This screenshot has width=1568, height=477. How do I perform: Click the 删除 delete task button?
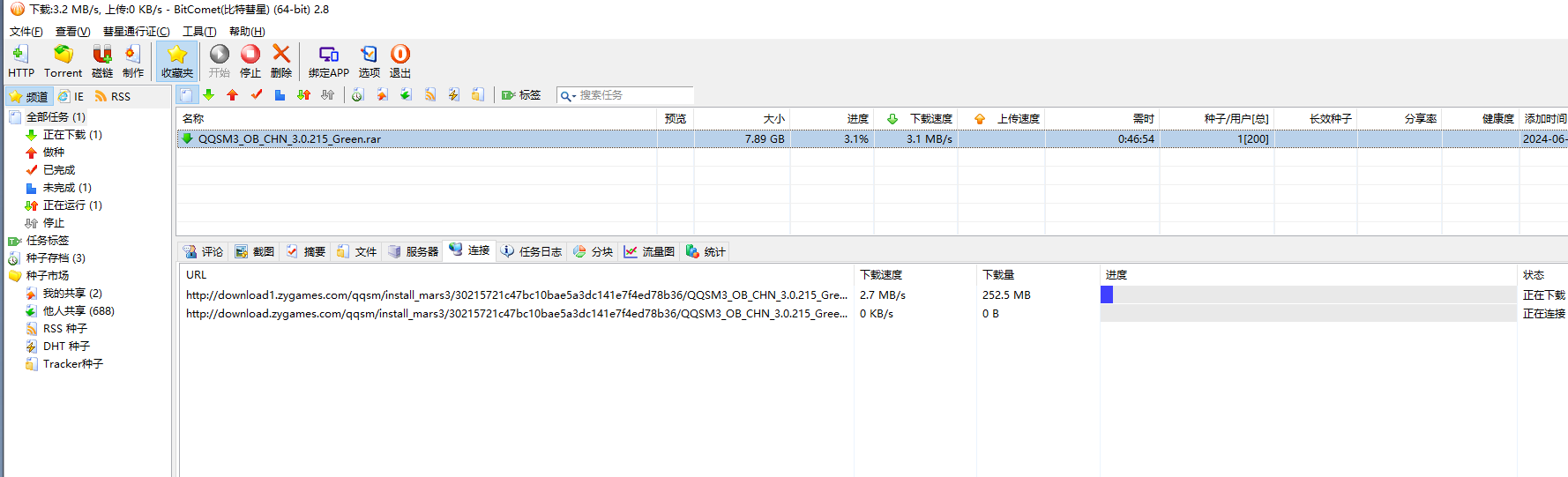pos(281,62)
